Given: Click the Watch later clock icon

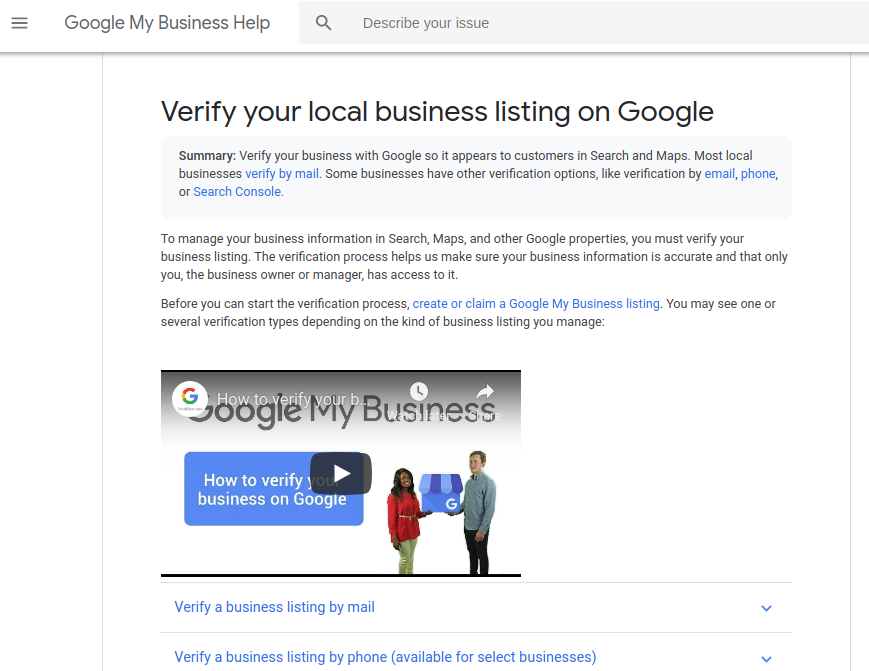Looking at the screenshot, I should point(419,391).
